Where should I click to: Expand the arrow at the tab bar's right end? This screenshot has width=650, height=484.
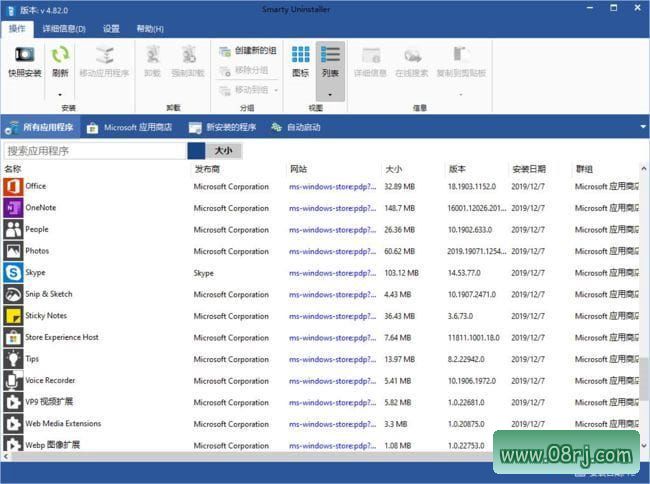pyautogui.click(x=643, y=126)
